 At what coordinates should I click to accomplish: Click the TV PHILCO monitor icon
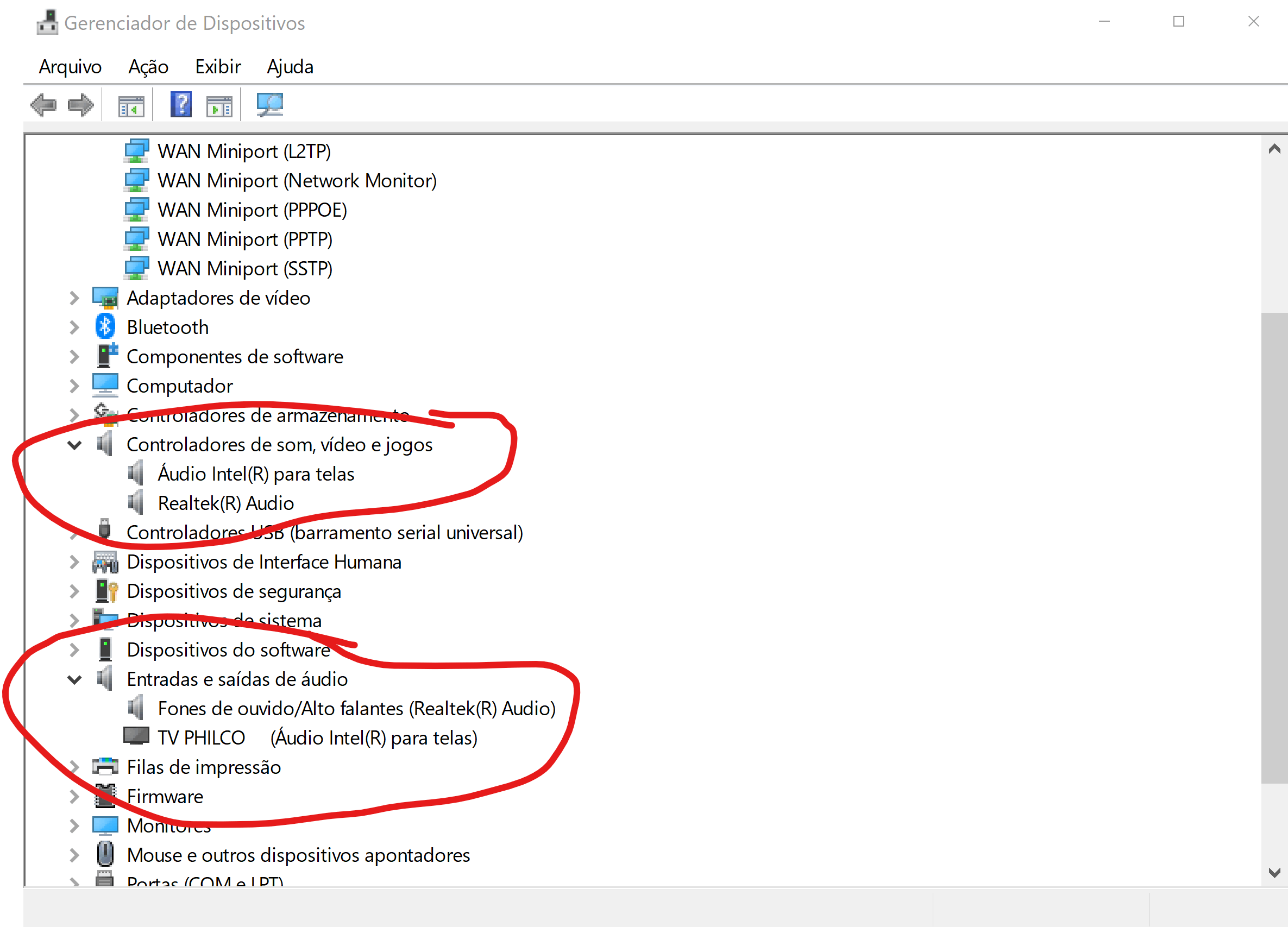(136, 737)
